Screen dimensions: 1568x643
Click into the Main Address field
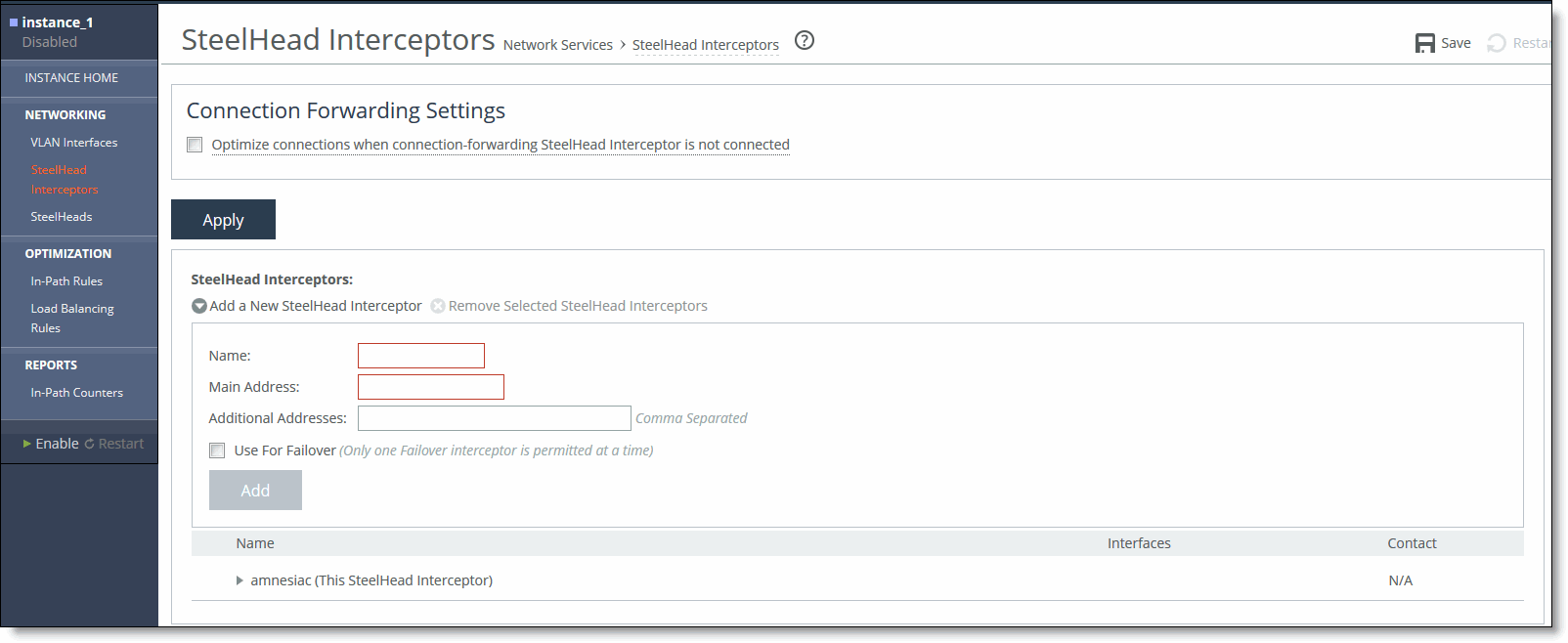click(431, 387)
